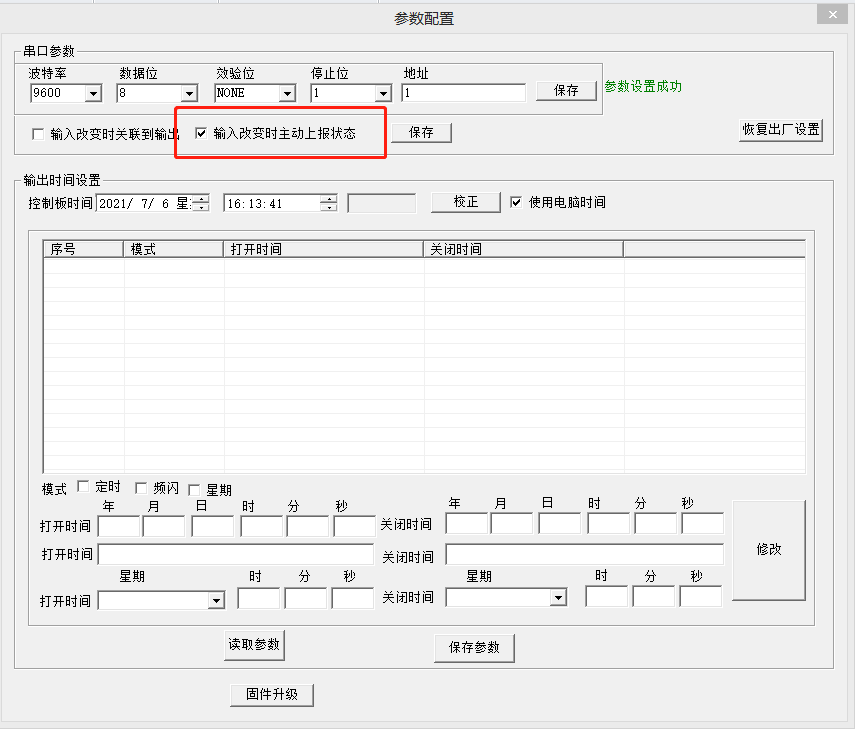Click 关闭时间 日 input box
The width and height of the screenshot is (855, 729).
(x=559, y=523)
